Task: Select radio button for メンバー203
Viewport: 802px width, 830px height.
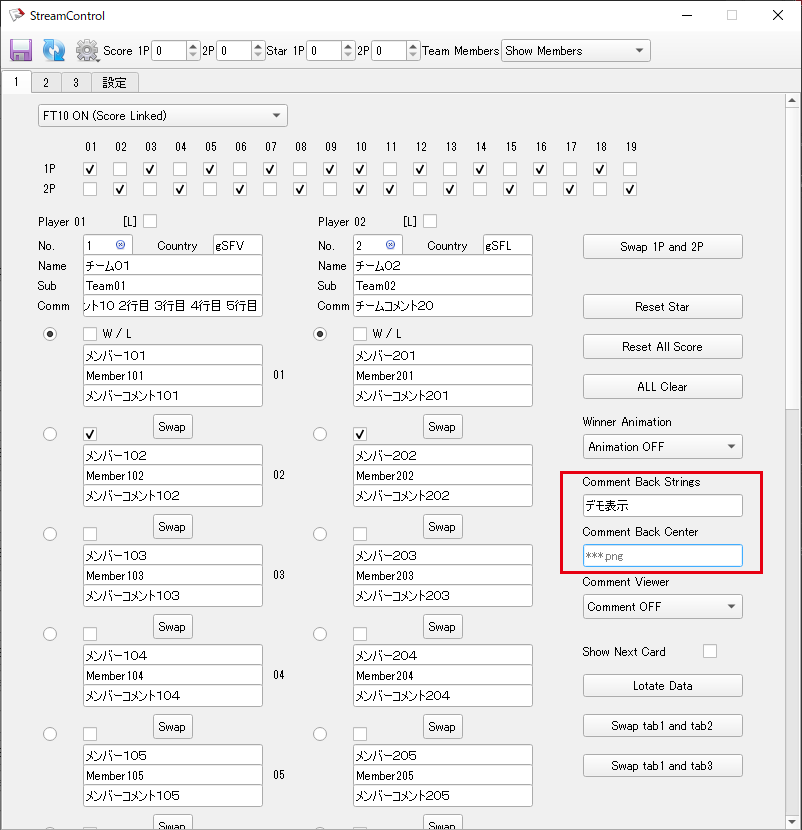Action: click(x=320, y=534)
